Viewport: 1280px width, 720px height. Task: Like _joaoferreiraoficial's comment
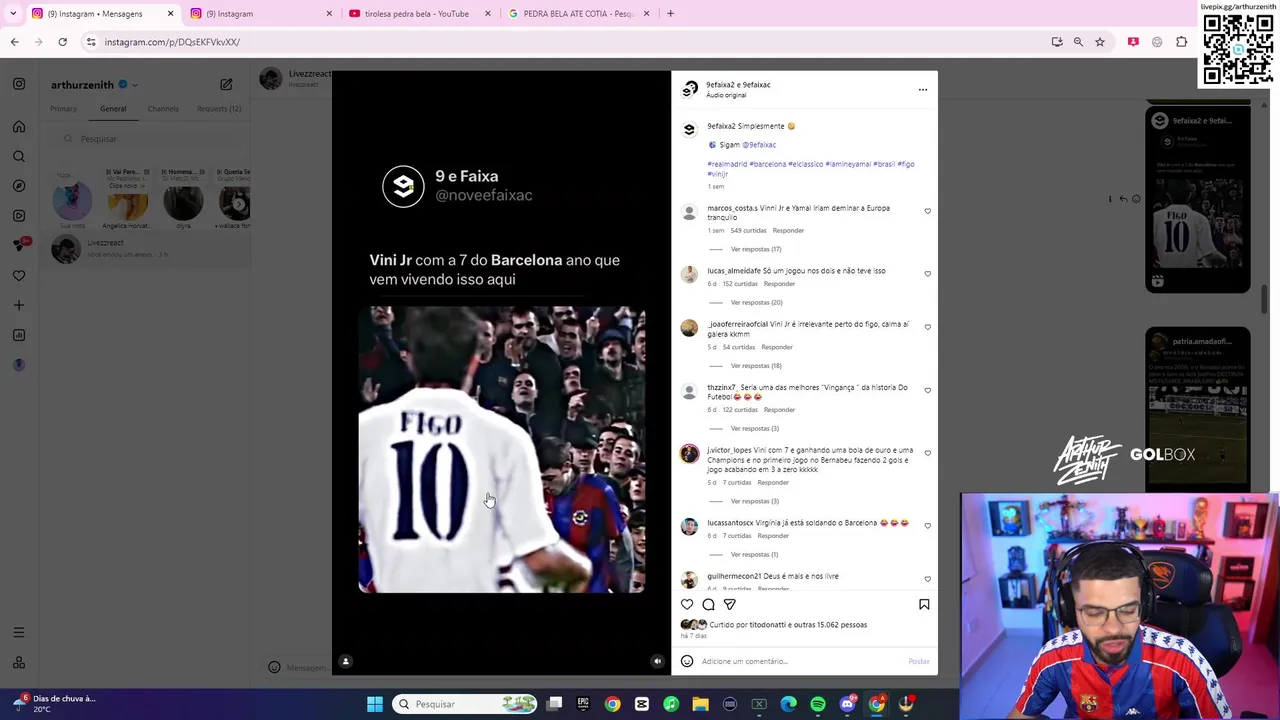(x=927, y=327)
